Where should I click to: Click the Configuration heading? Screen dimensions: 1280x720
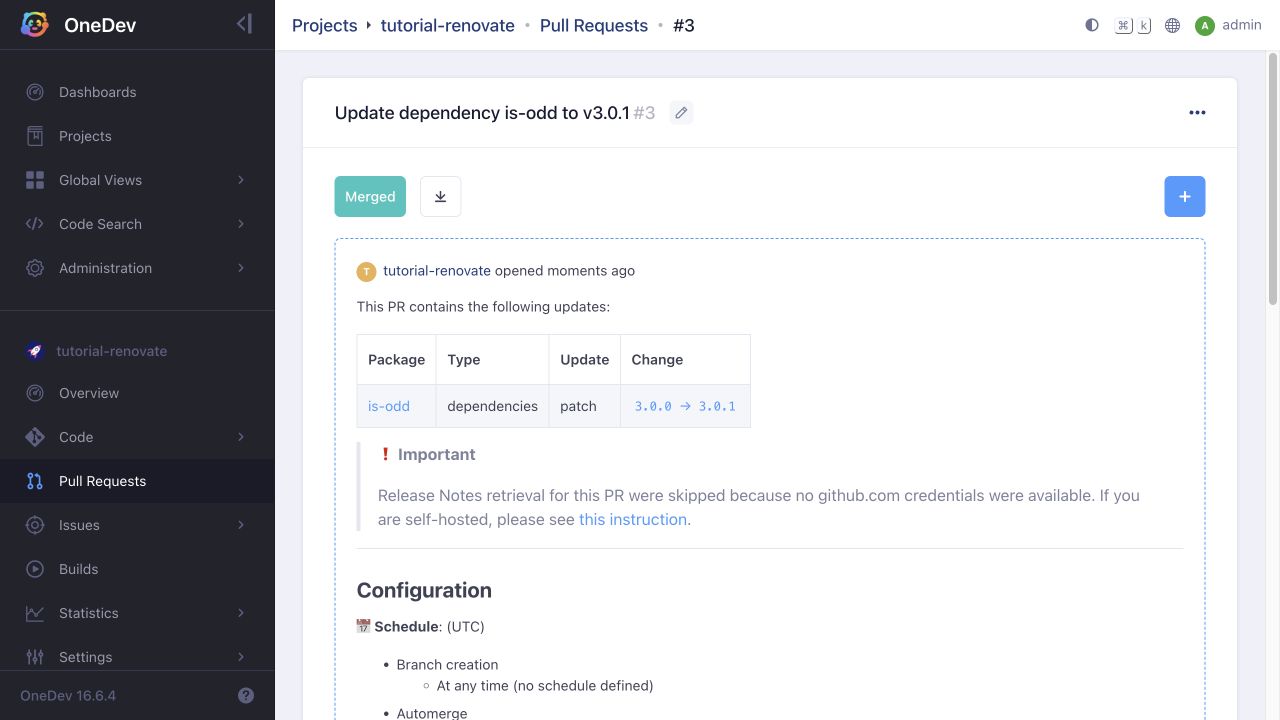[x=424, y=590]
